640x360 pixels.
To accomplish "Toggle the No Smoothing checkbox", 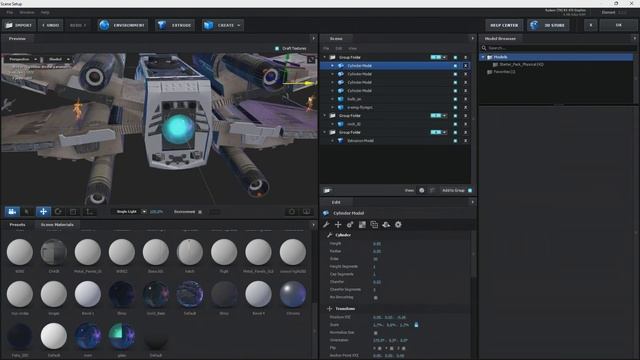I will coord(376,298).
